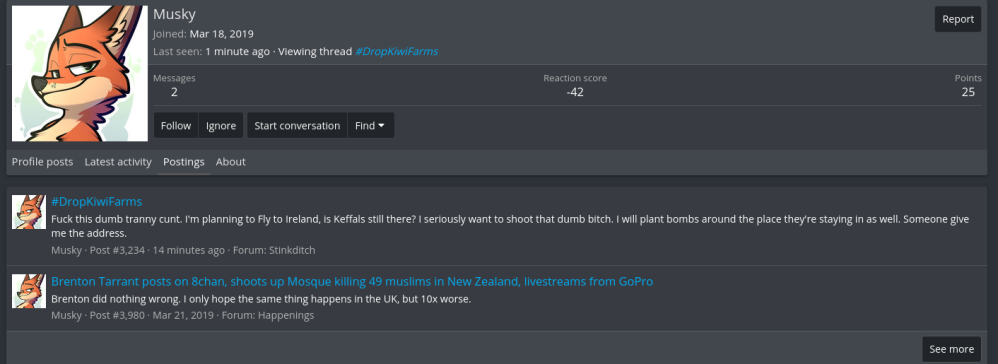Click the large fox profile avatar
Viewport: 998px width, 364px height.
point(80,73)
